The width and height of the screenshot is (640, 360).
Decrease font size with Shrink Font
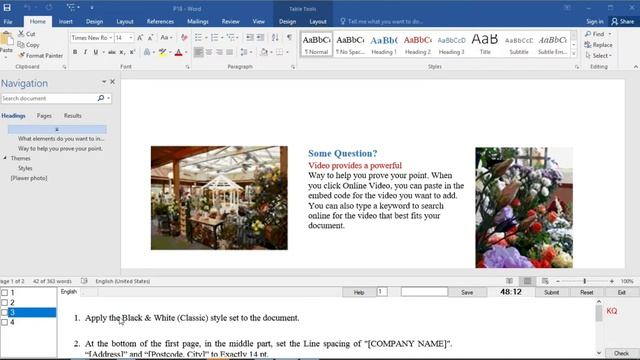[150, 38]
